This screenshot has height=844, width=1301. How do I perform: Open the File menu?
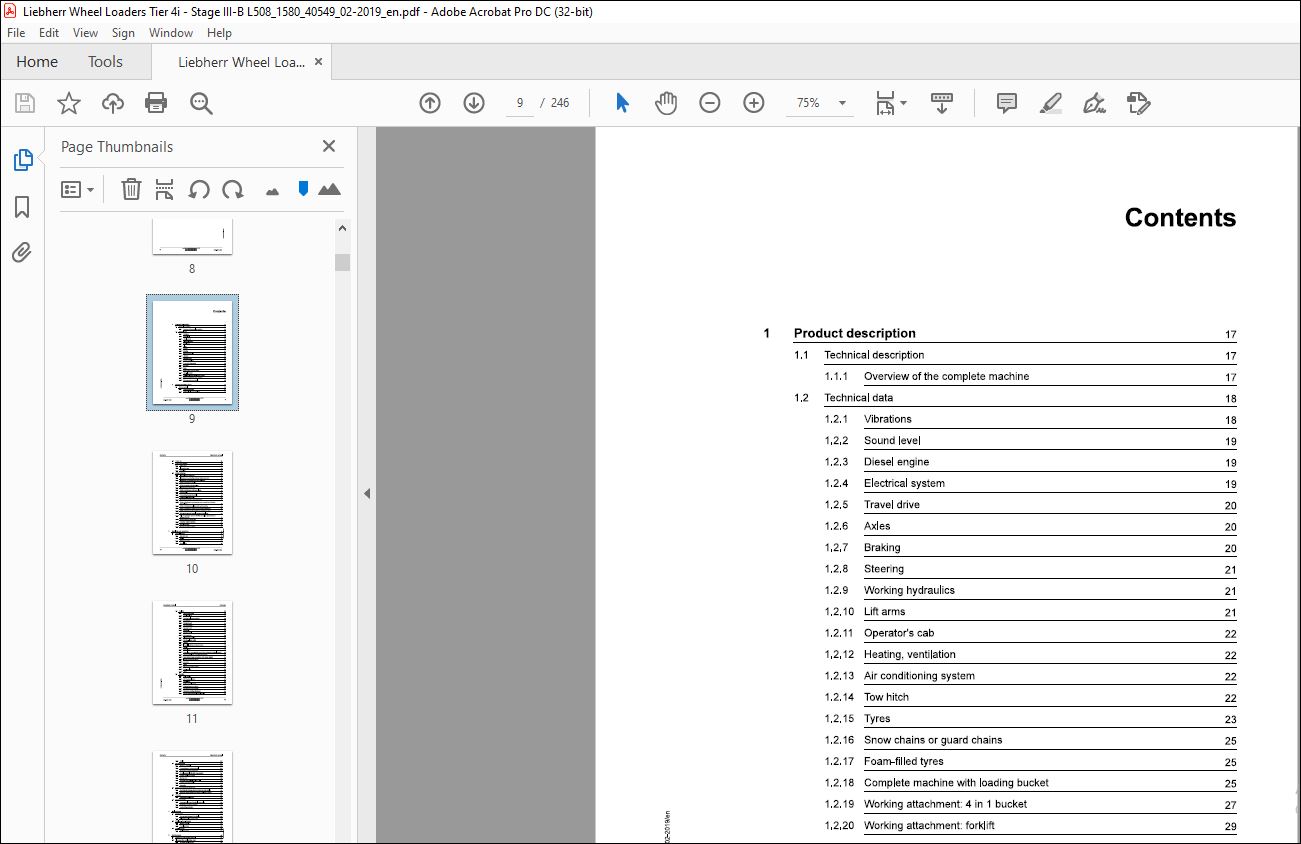pos(16,33)
